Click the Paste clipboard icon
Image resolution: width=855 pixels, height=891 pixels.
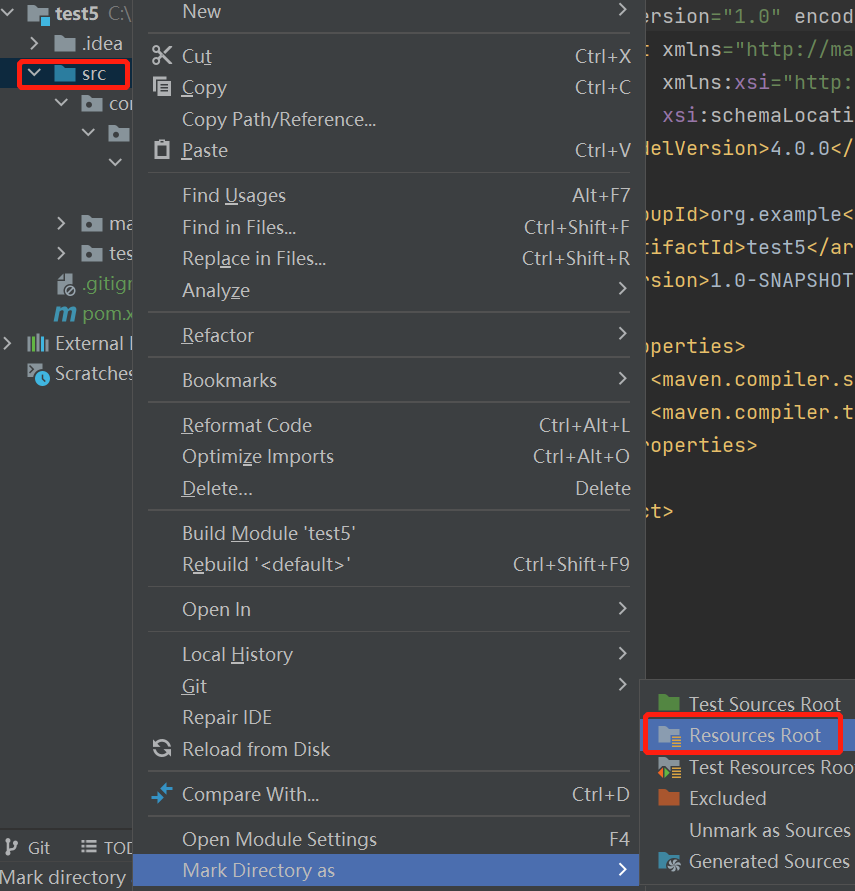162,149
